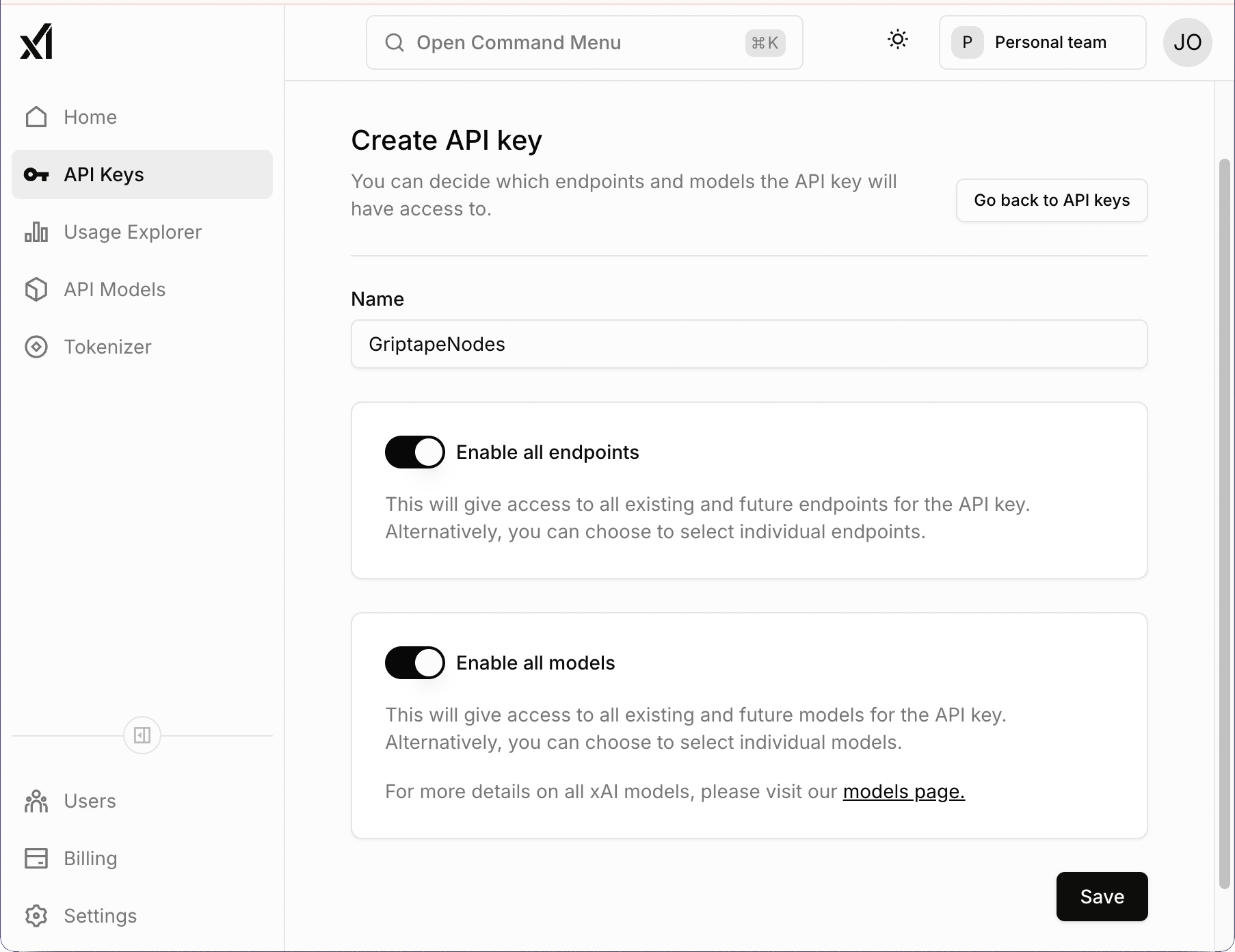Disable the Enable all models toggle
The image size is (1235, 952).
point(415,663)
